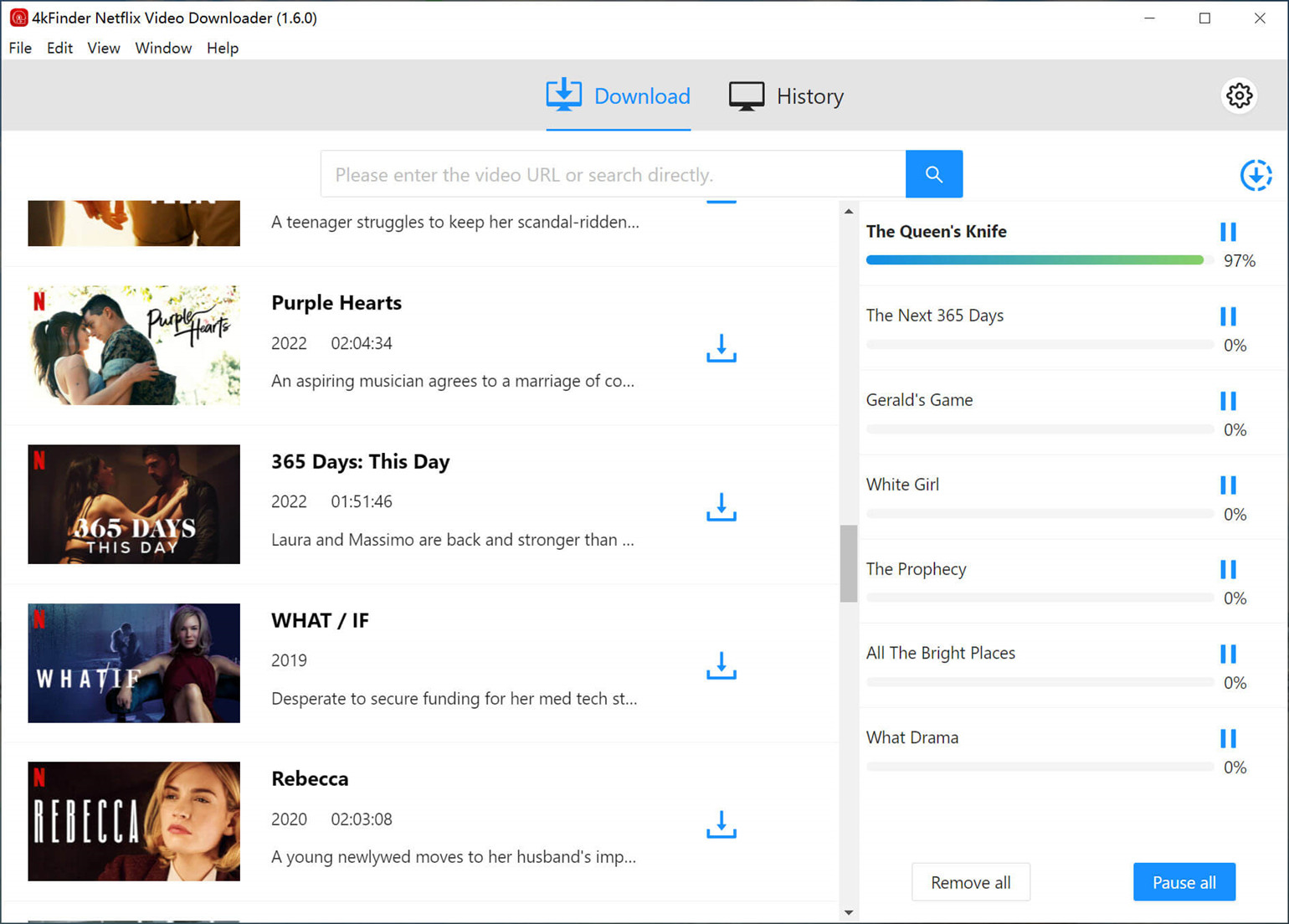Open settings gear icon
Screen dimensions: 1289x924
[1239, 95]
